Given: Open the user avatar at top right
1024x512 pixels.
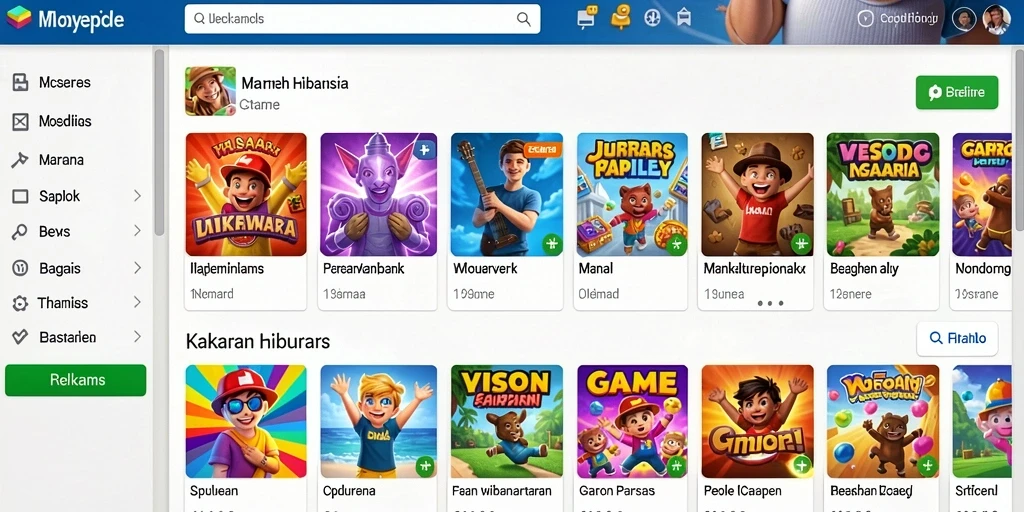Looking at the screenshot, I should tap(996, 20).
